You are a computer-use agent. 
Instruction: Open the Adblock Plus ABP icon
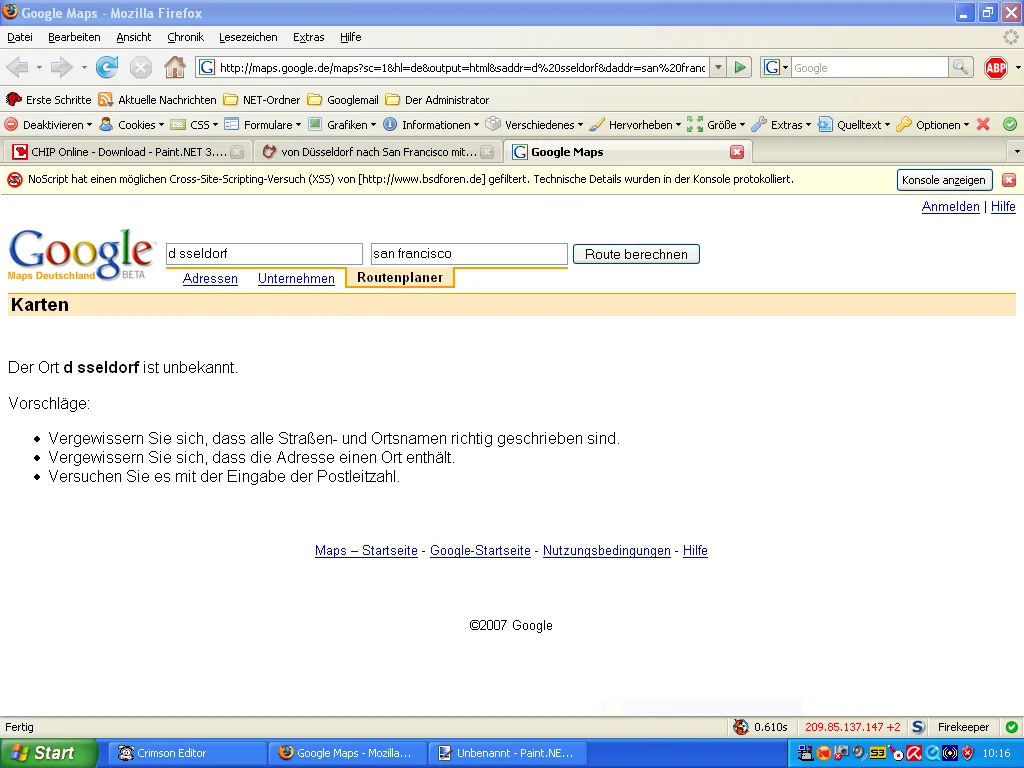coord(995,67)
